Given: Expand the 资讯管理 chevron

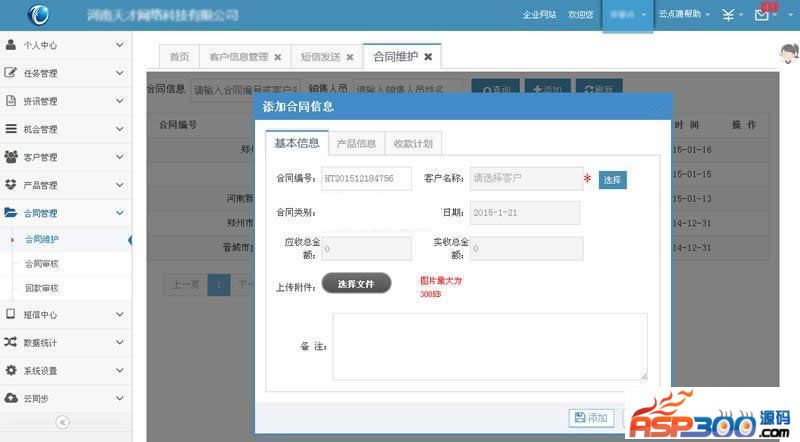Looking at the screenshot, I should [x=119, y=101].
